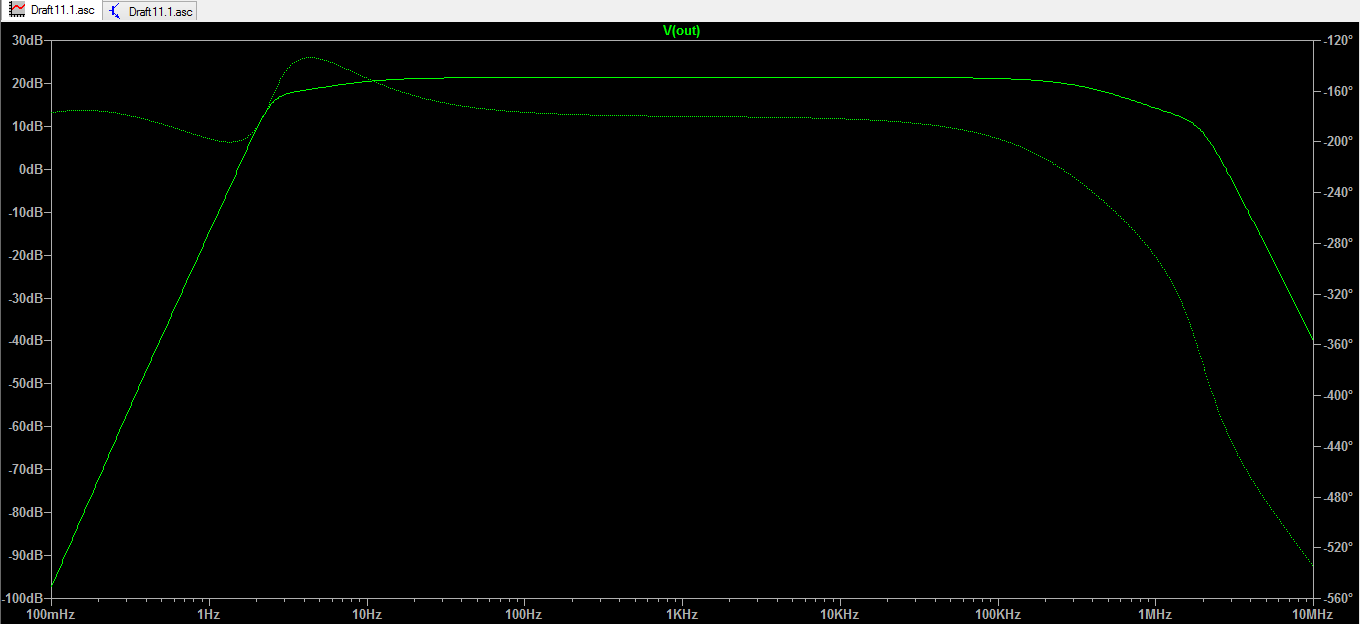The image size is (1360, 624).
Task: Click the -40dB left axis label
Action: pyautogui.click(x=25, y=342)
